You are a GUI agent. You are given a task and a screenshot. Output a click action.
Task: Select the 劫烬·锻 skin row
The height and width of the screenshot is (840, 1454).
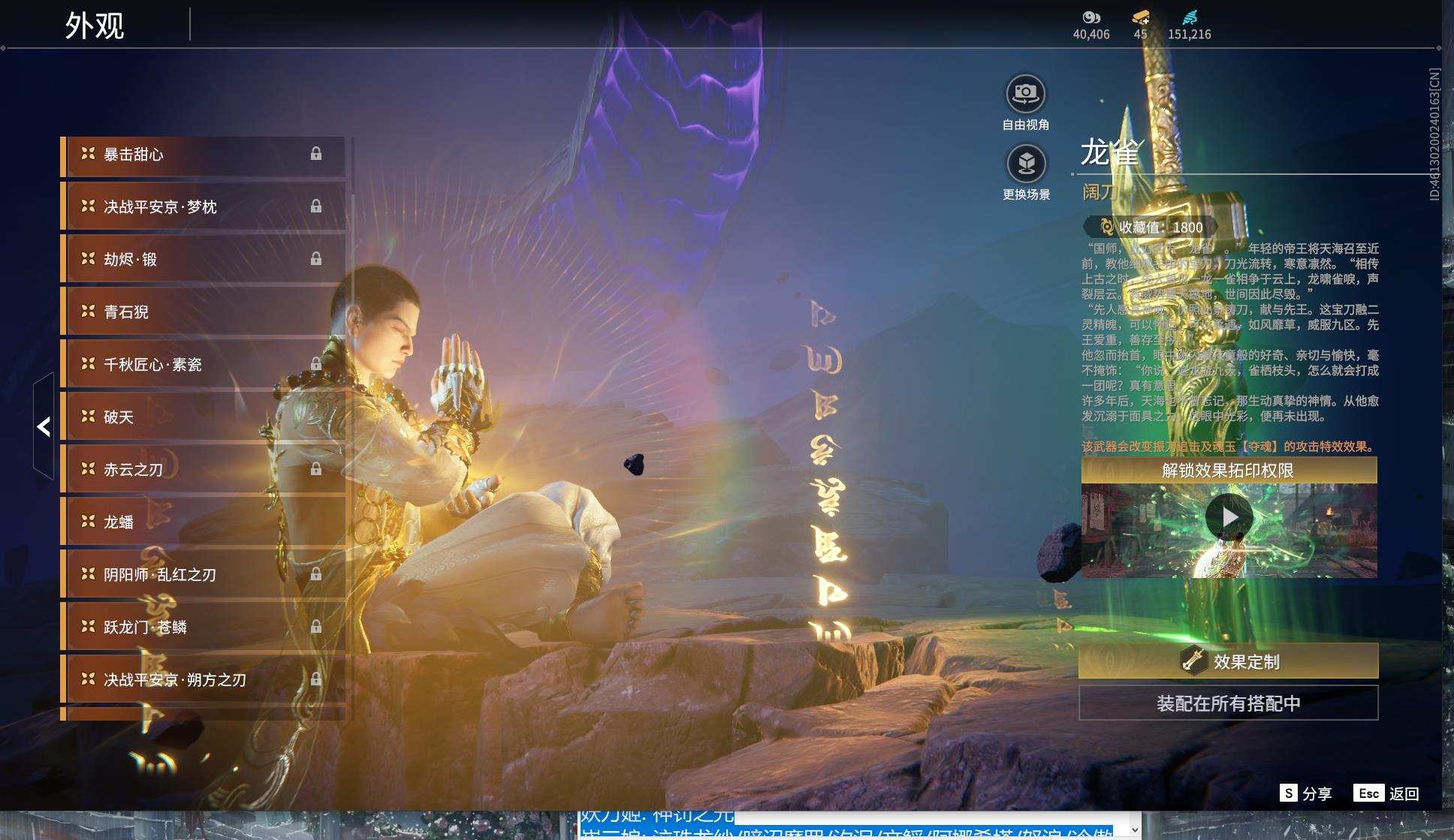(x=203, y=260)
